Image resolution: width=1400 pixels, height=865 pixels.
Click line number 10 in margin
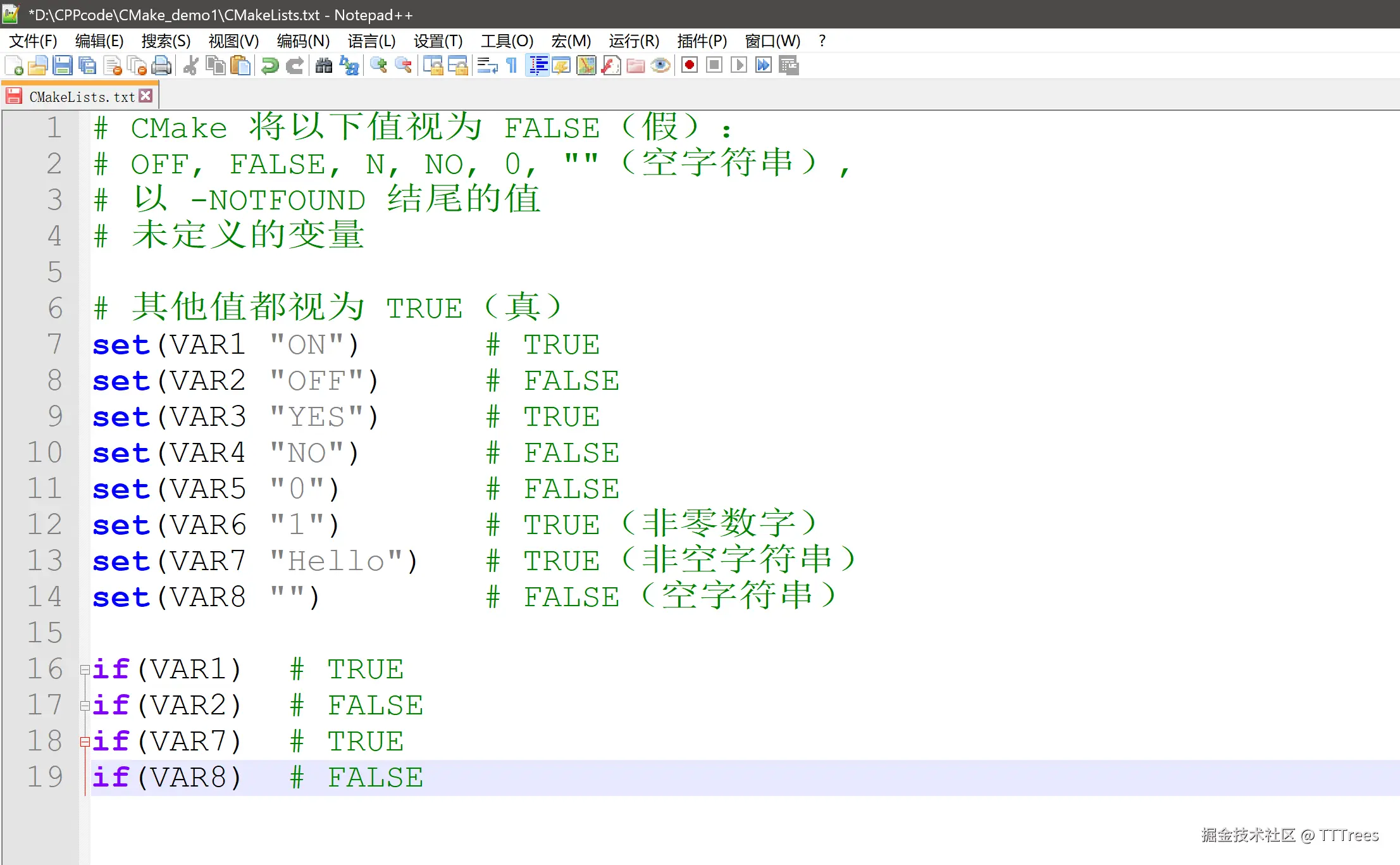point(44,452)
